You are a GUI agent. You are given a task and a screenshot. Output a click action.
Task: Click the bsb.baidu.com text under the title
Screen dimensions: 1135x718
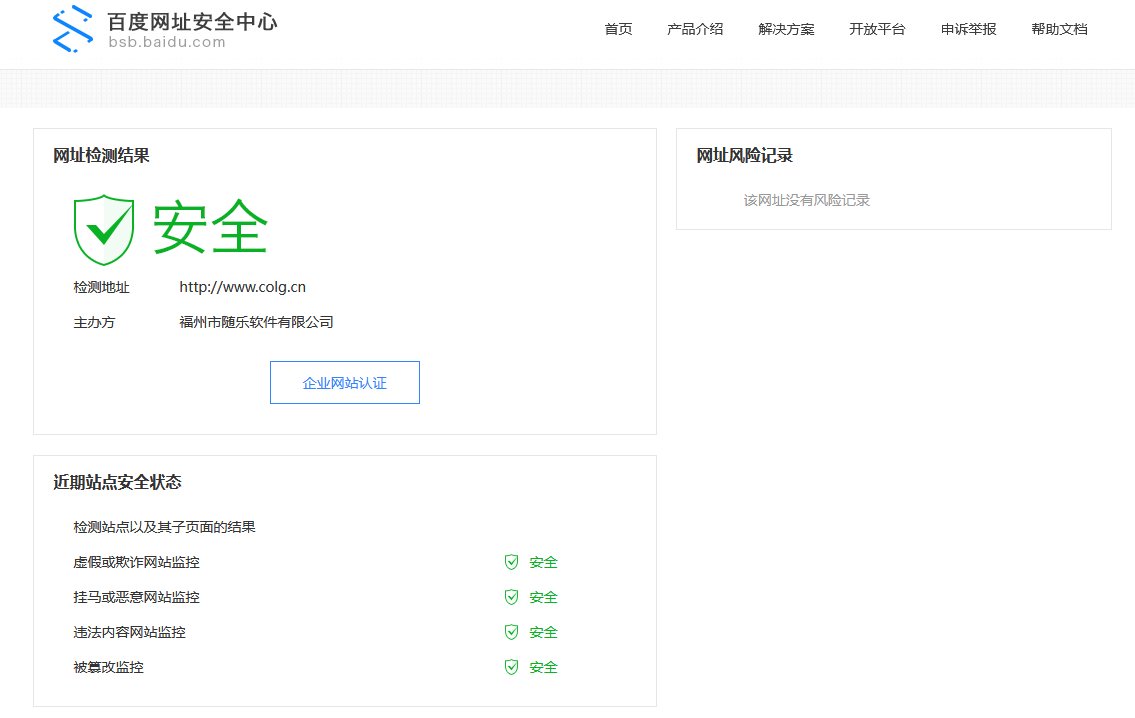point(167,42)
